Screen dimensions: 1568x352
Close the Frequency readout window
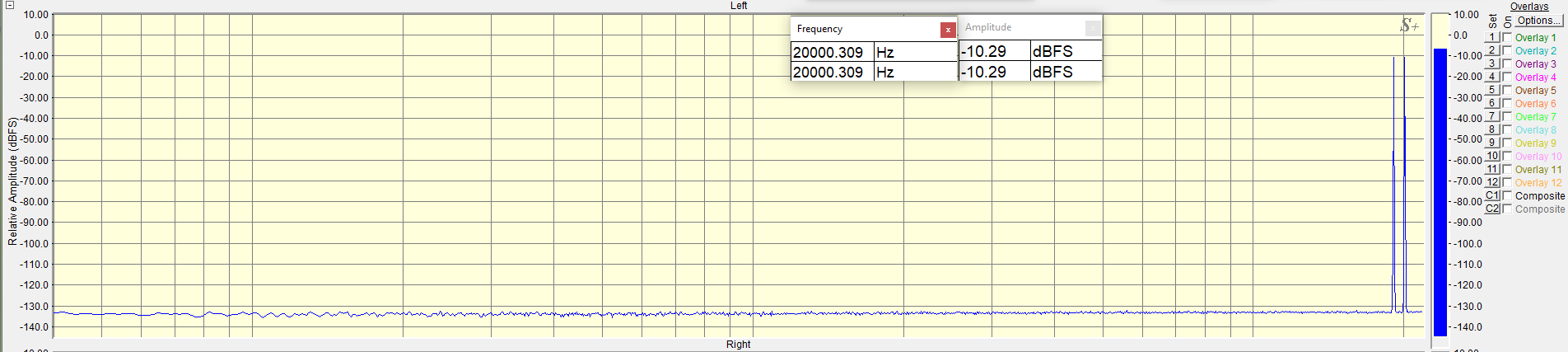(x=948, y=30)
